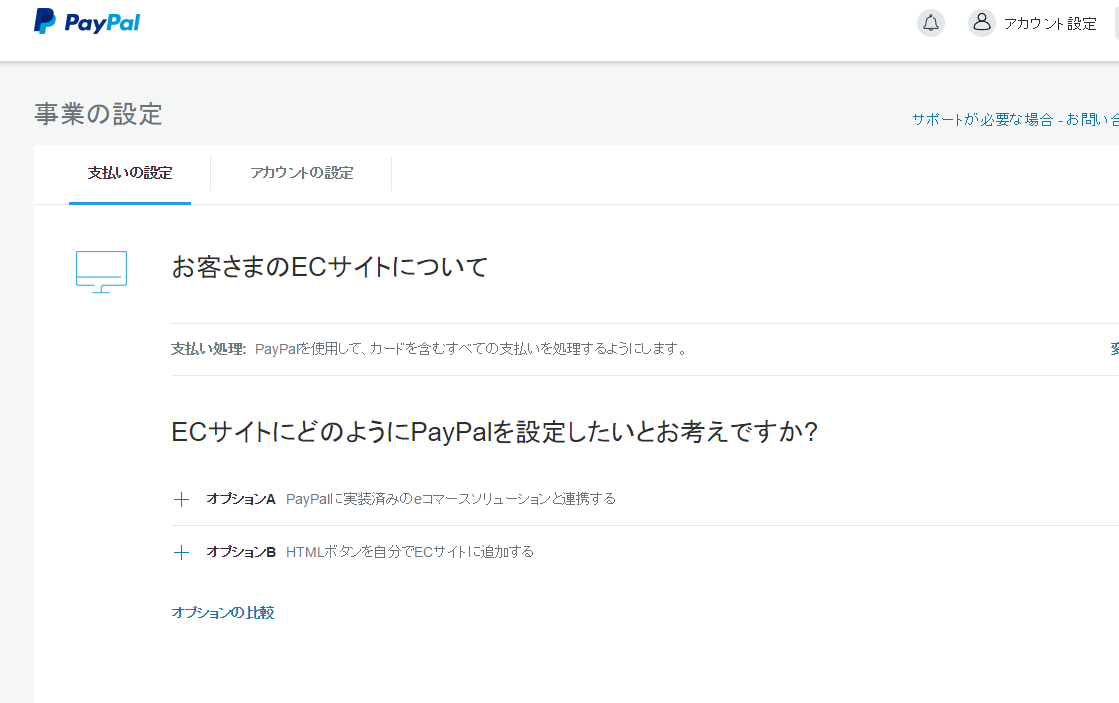The width and height of the screenshot is (1119, 703).
Task: Click the account profile avatar icon
Action: pos(982,23)
